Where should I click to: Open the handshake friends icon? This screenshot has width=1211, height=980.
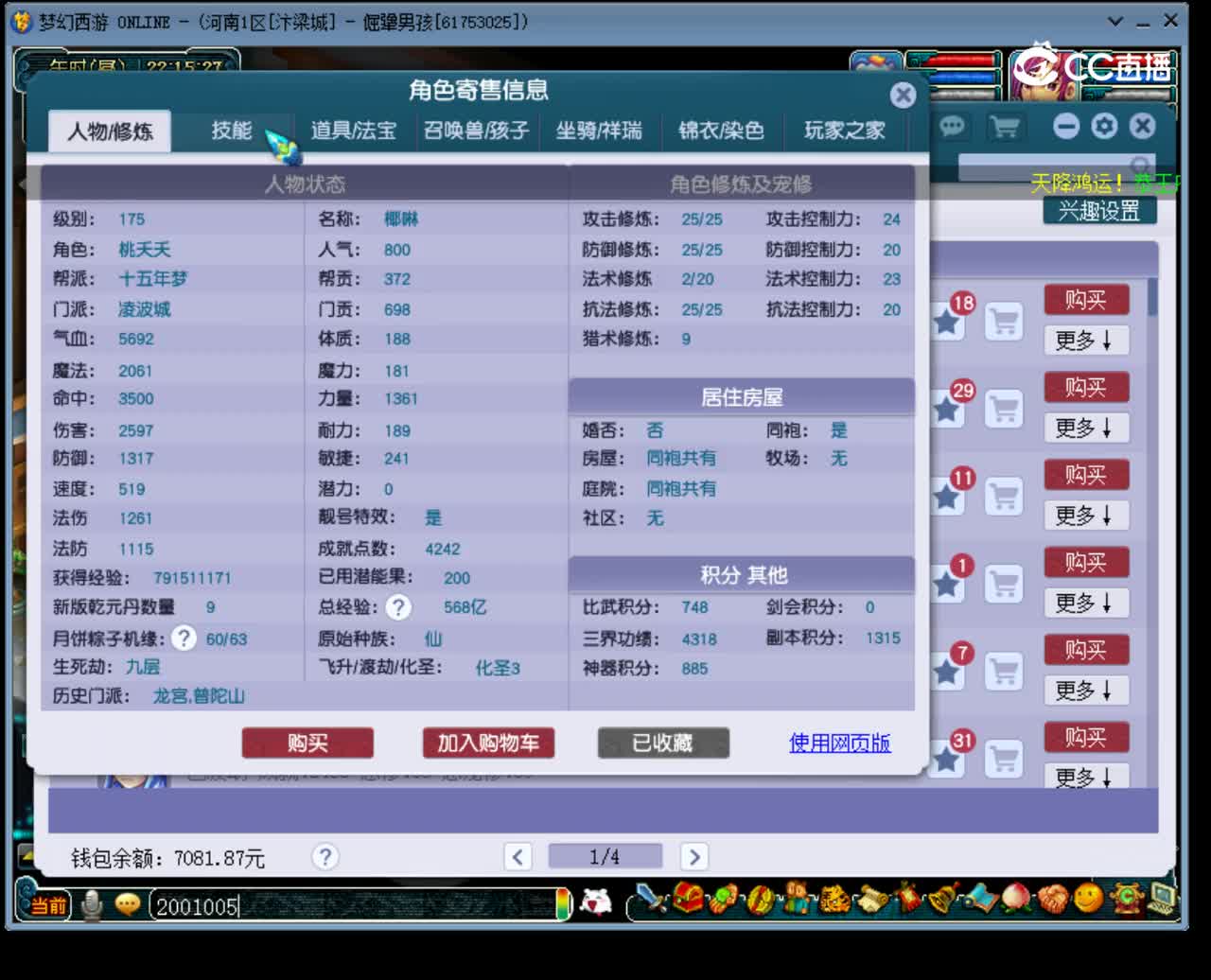[x=1053, y=899]
